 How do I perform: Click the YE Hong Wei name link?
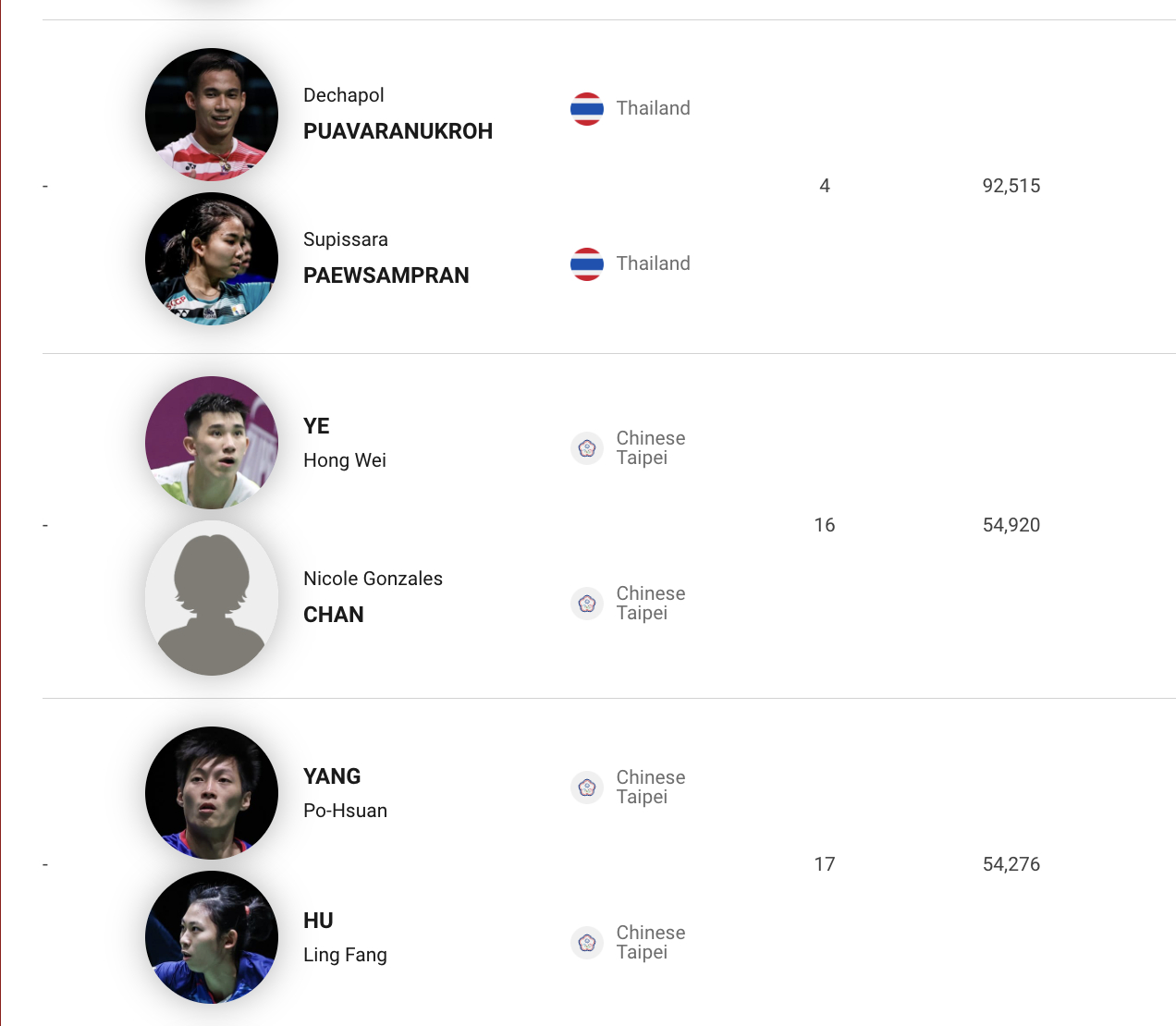click(x=344, y=443)
